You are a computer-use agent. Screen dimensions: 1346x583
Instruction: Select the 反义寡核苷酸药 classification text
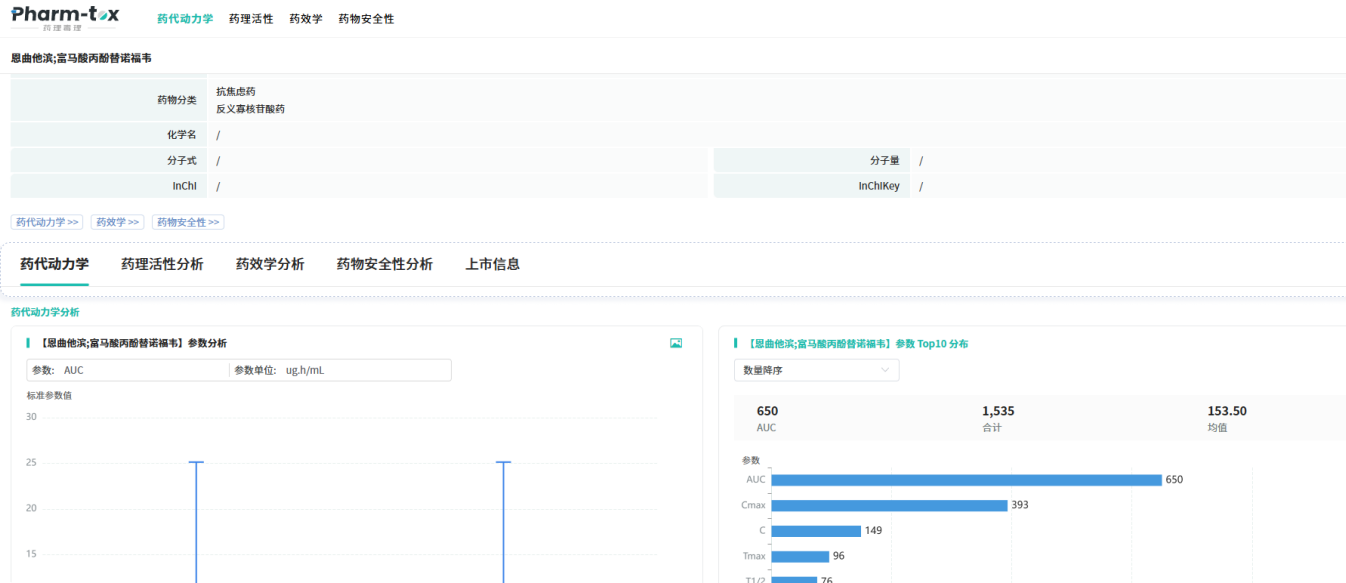pos(250,109)
